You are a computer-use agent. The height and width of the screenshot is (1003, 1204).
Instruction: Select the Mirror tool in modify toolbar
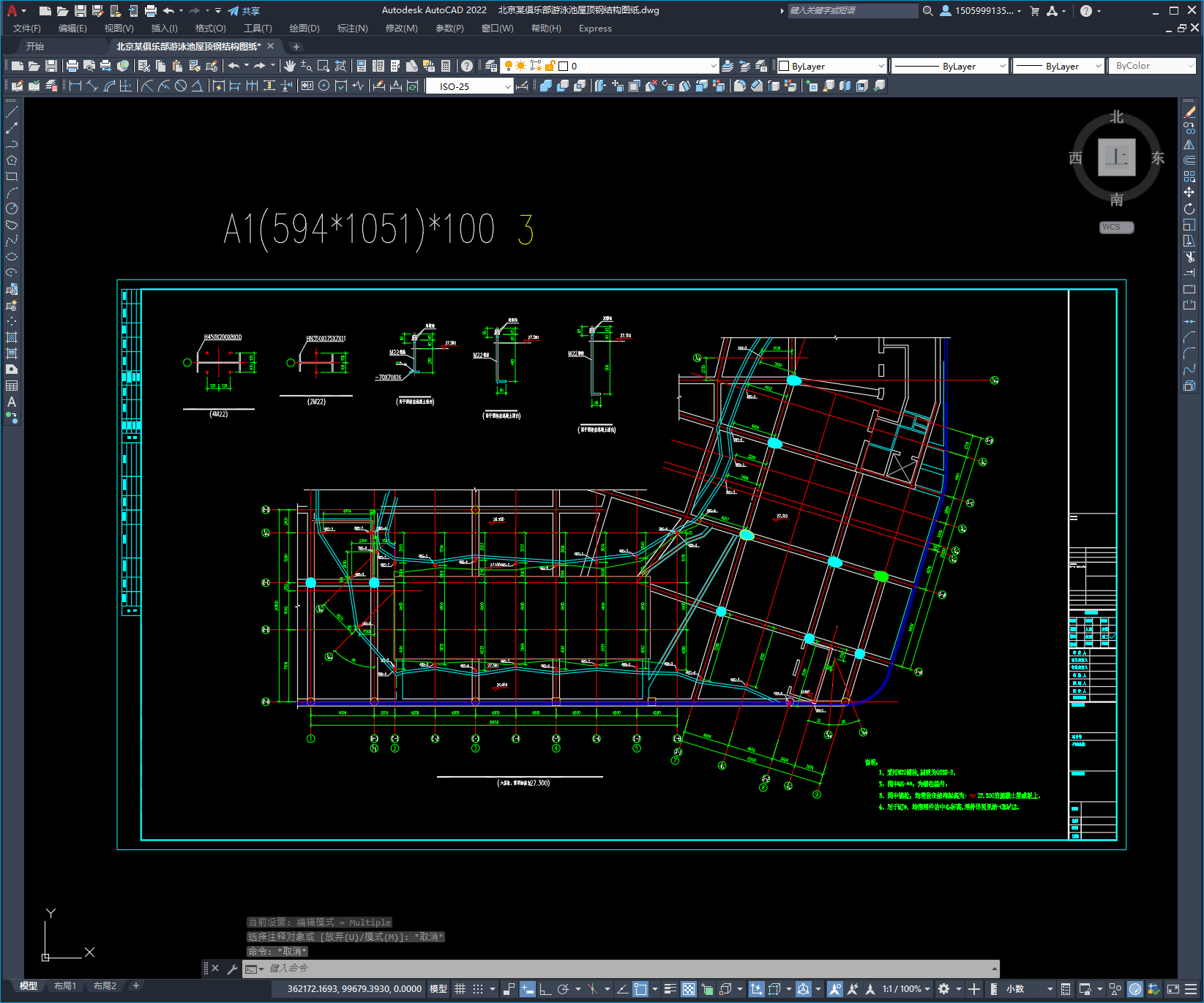[x=1189, y=145]
